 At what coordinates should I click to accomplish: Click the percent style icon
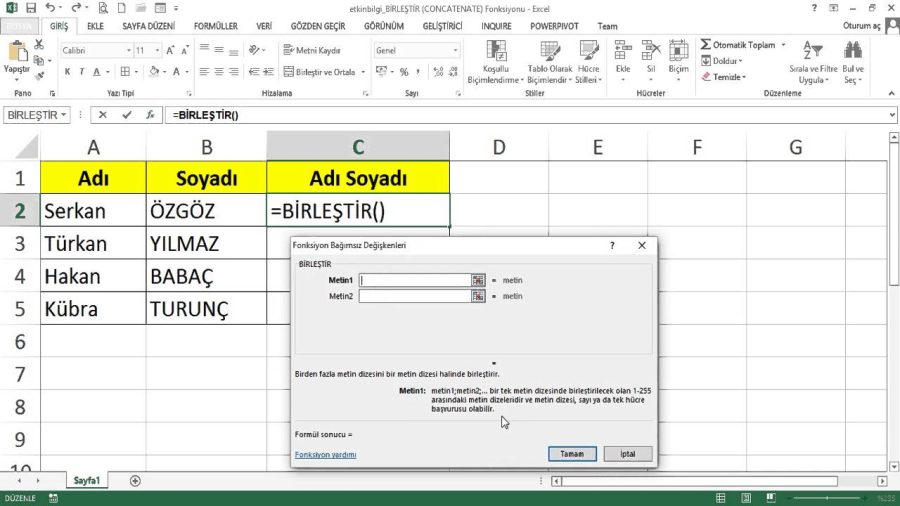coord(404,72)
